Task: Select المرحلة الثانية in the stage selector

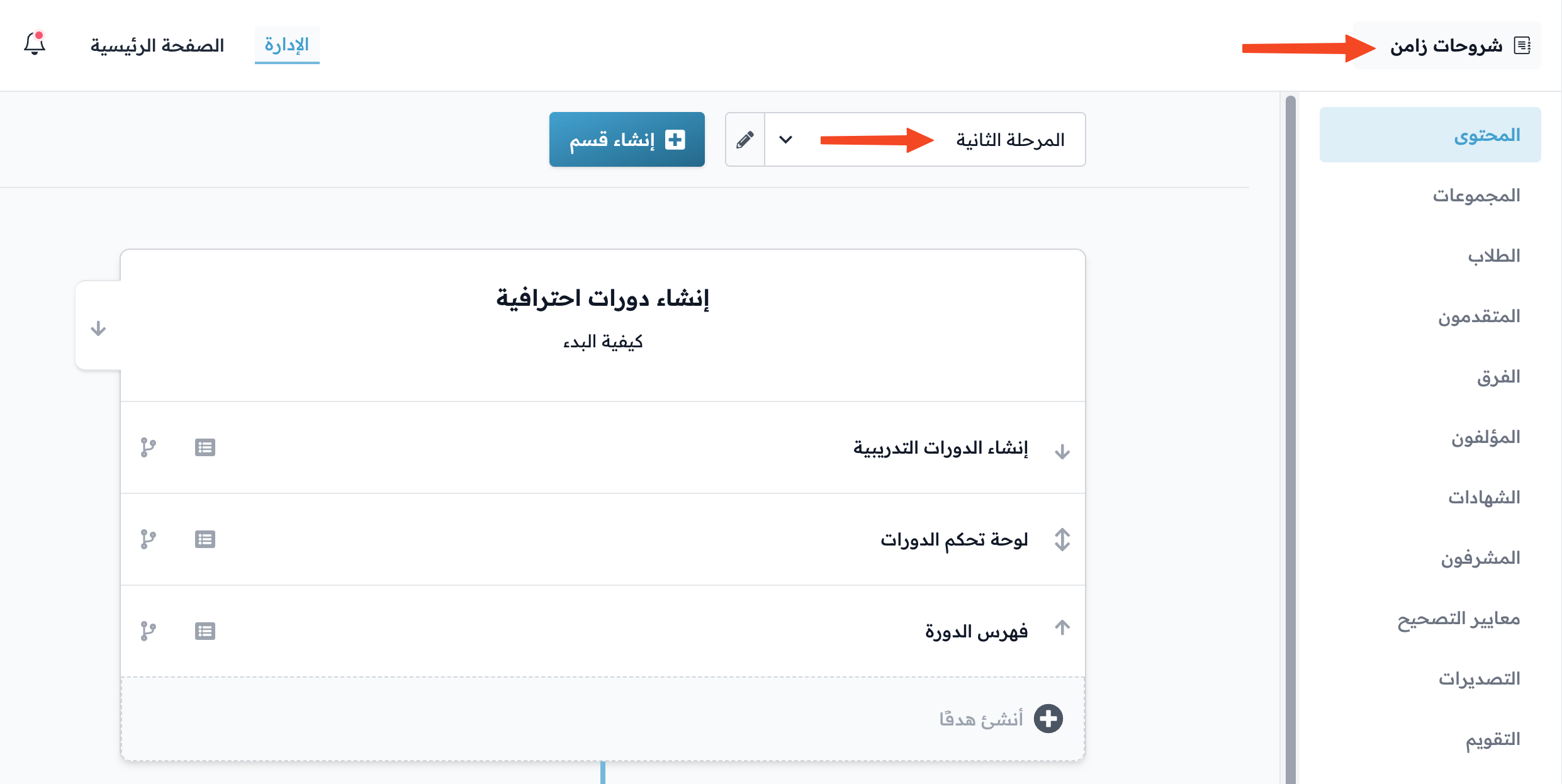Action: pos(925,140)
